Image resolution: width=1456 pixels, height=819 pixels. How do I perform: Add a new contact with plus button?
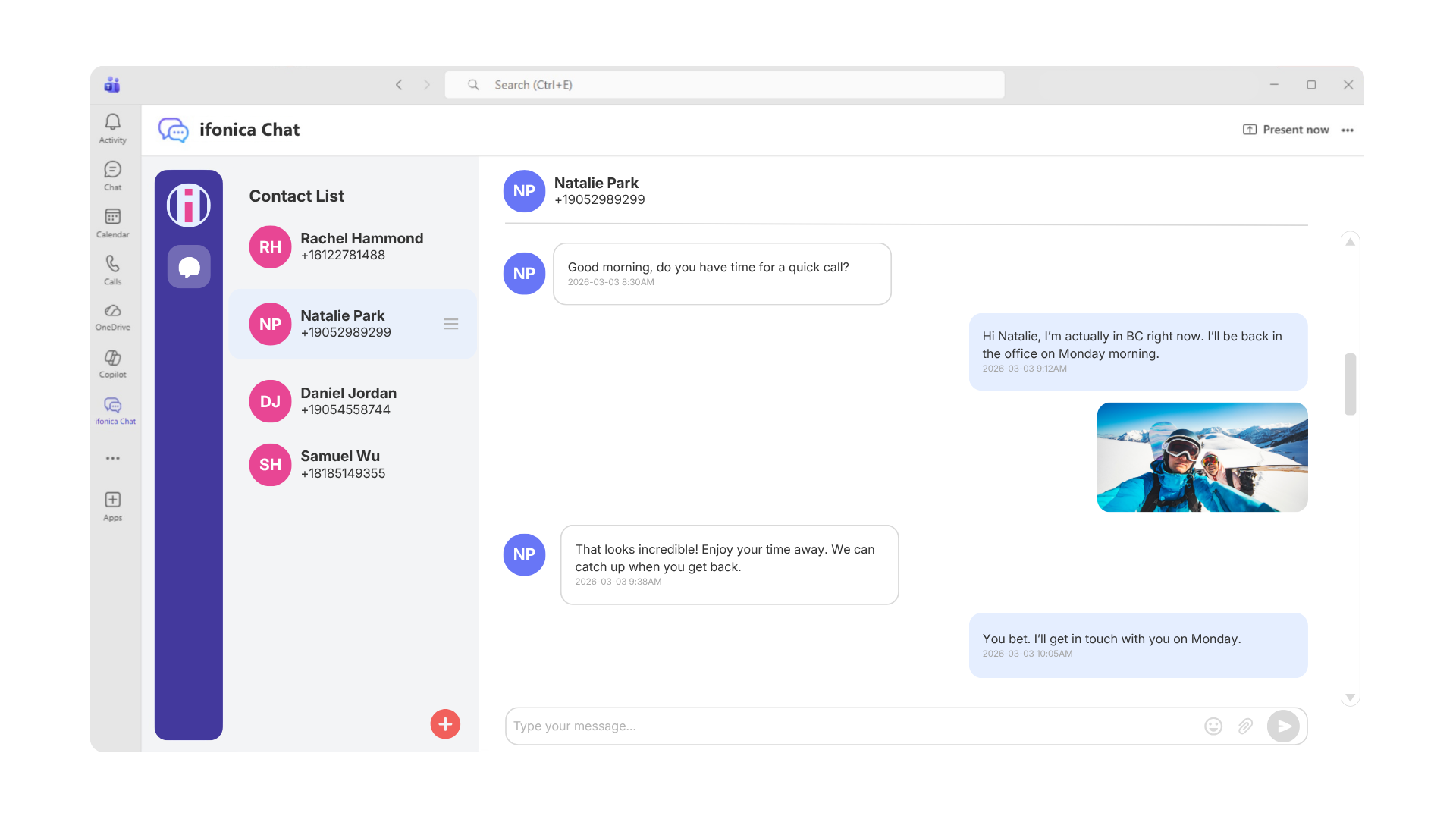tap(445, 724)
